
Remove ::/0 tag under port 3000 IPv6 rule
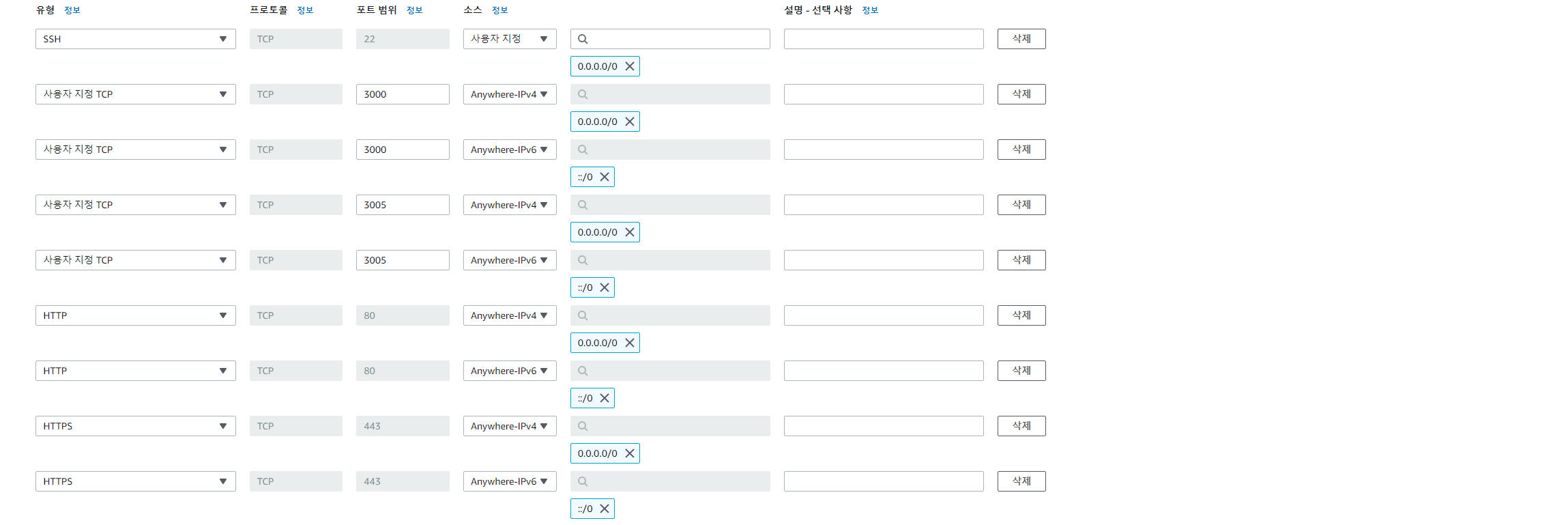tap(605, 177)
